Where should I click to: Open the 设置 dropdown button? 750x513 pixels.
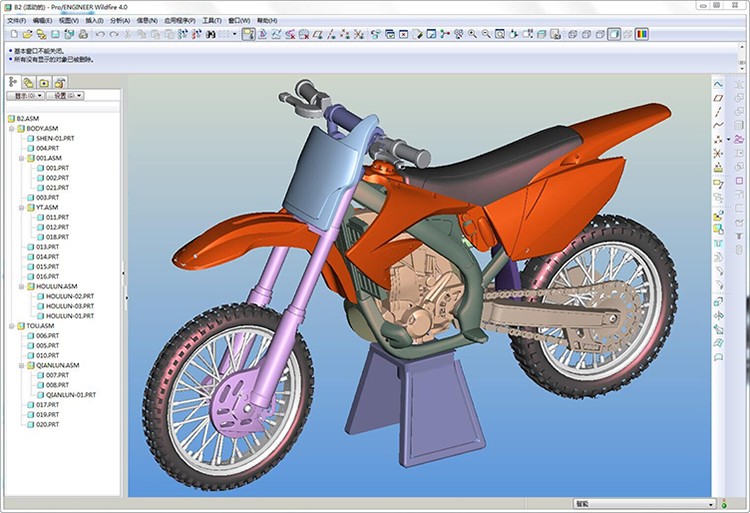coord(67,97)
